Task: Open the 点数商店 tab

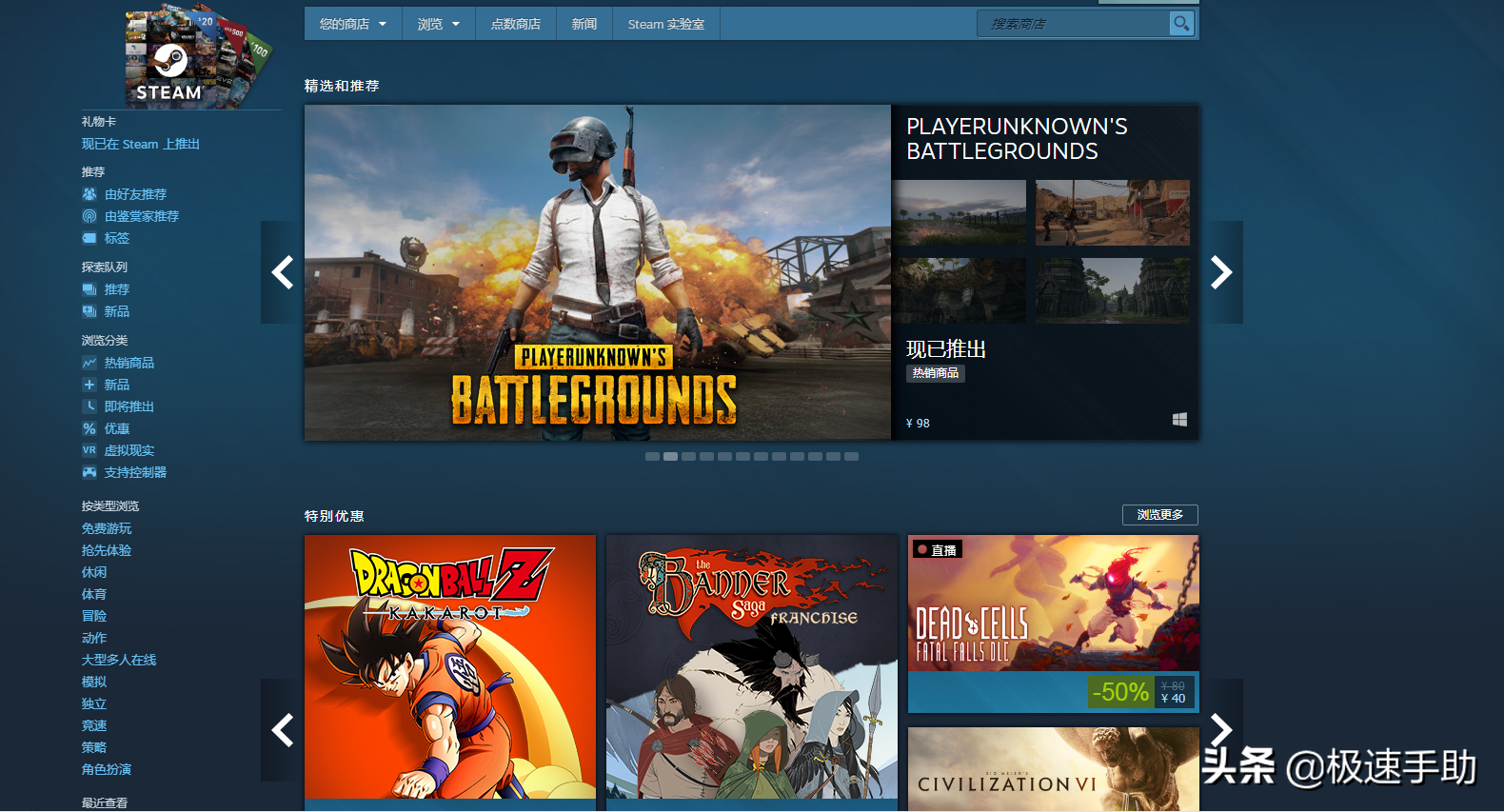Action: point(516,24)
